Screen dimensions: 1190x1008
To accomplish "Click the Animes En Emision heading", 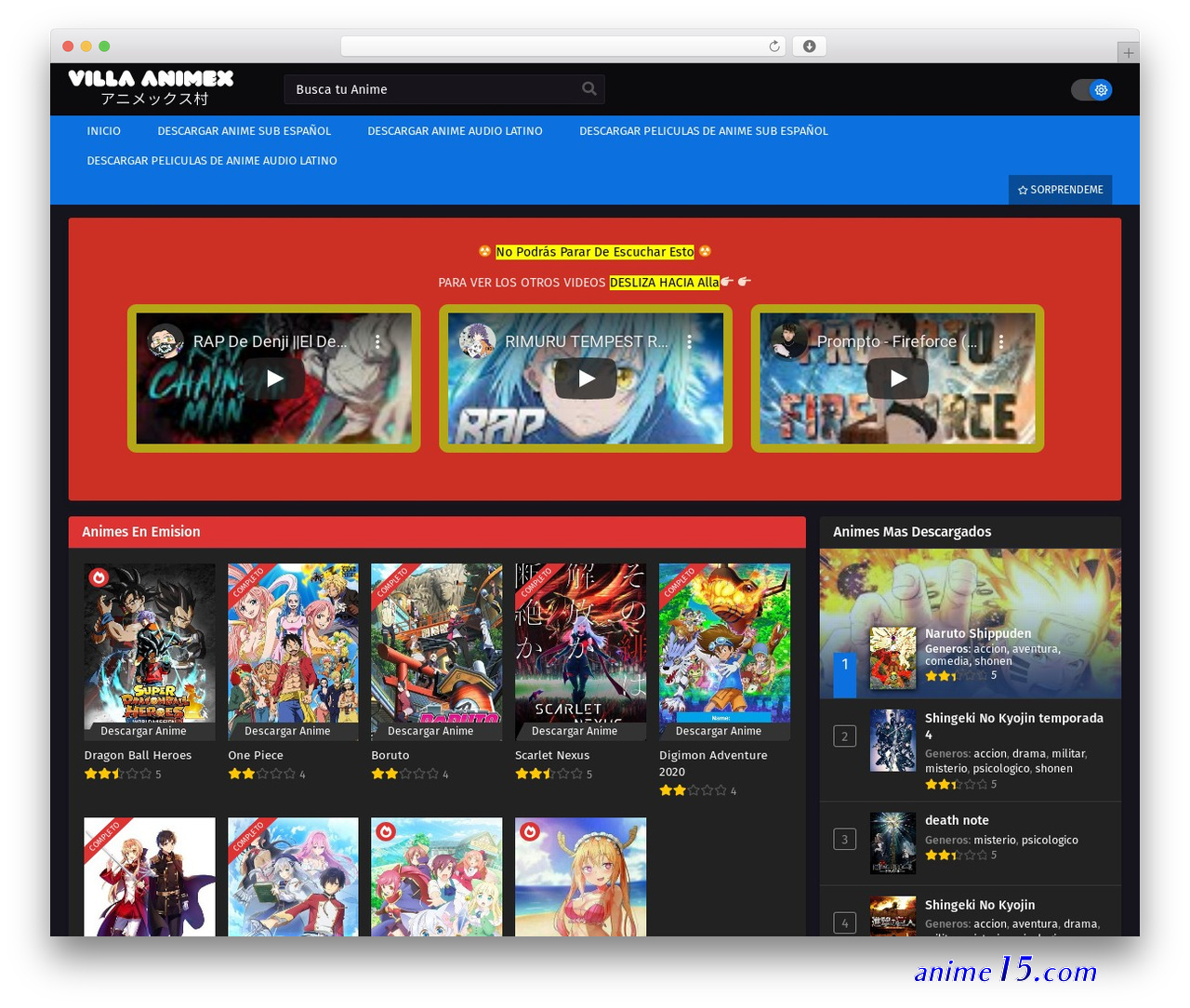I will pyautogui.click(x=141, y=532).
